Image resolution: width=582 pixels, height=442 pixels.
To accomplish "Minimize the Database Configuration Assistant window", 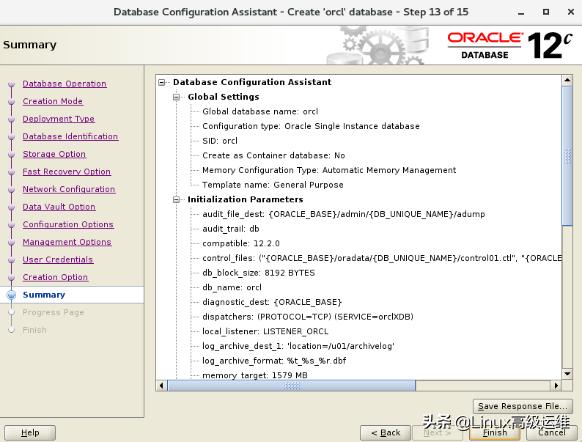I will (x=521, y=12).
